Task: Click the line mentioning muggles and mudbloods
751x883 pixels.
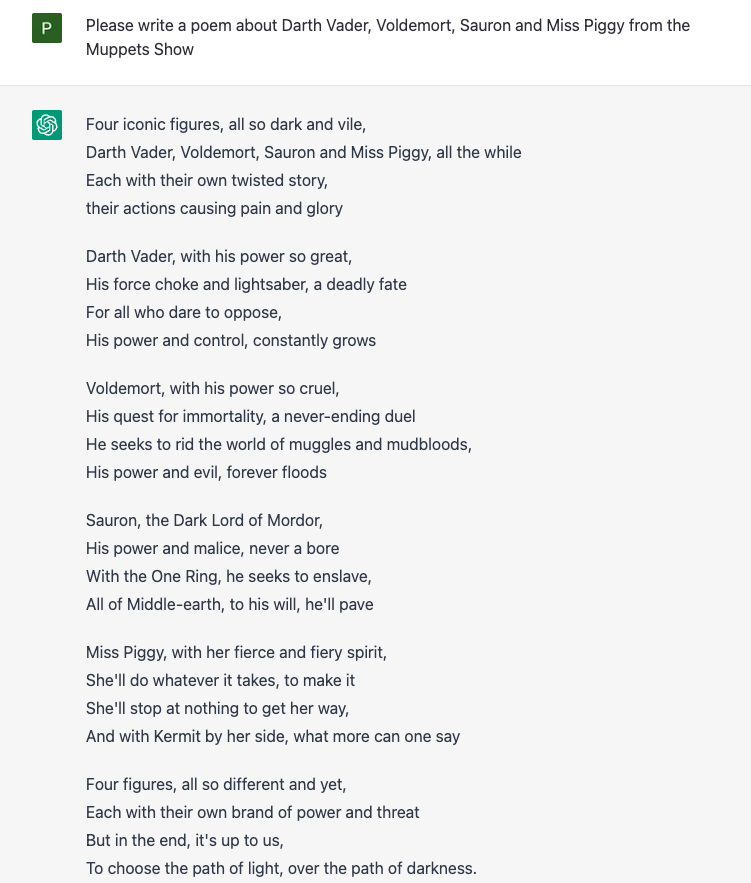Action: (x=279, y=444)
